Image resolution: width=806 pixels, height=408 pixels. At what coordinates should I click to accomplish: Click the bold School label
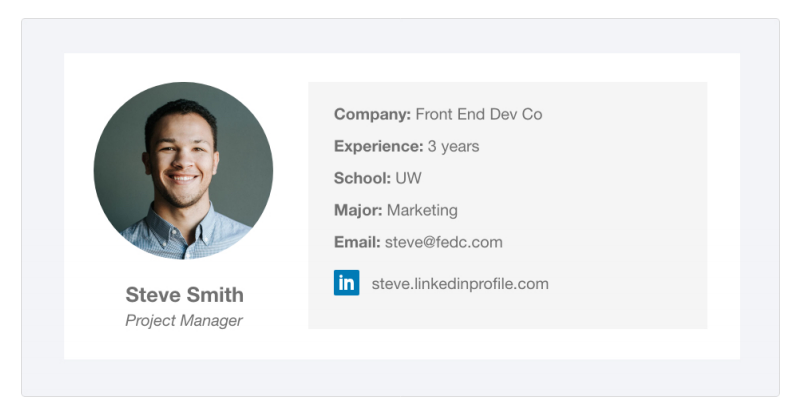[x=362, y=178]
